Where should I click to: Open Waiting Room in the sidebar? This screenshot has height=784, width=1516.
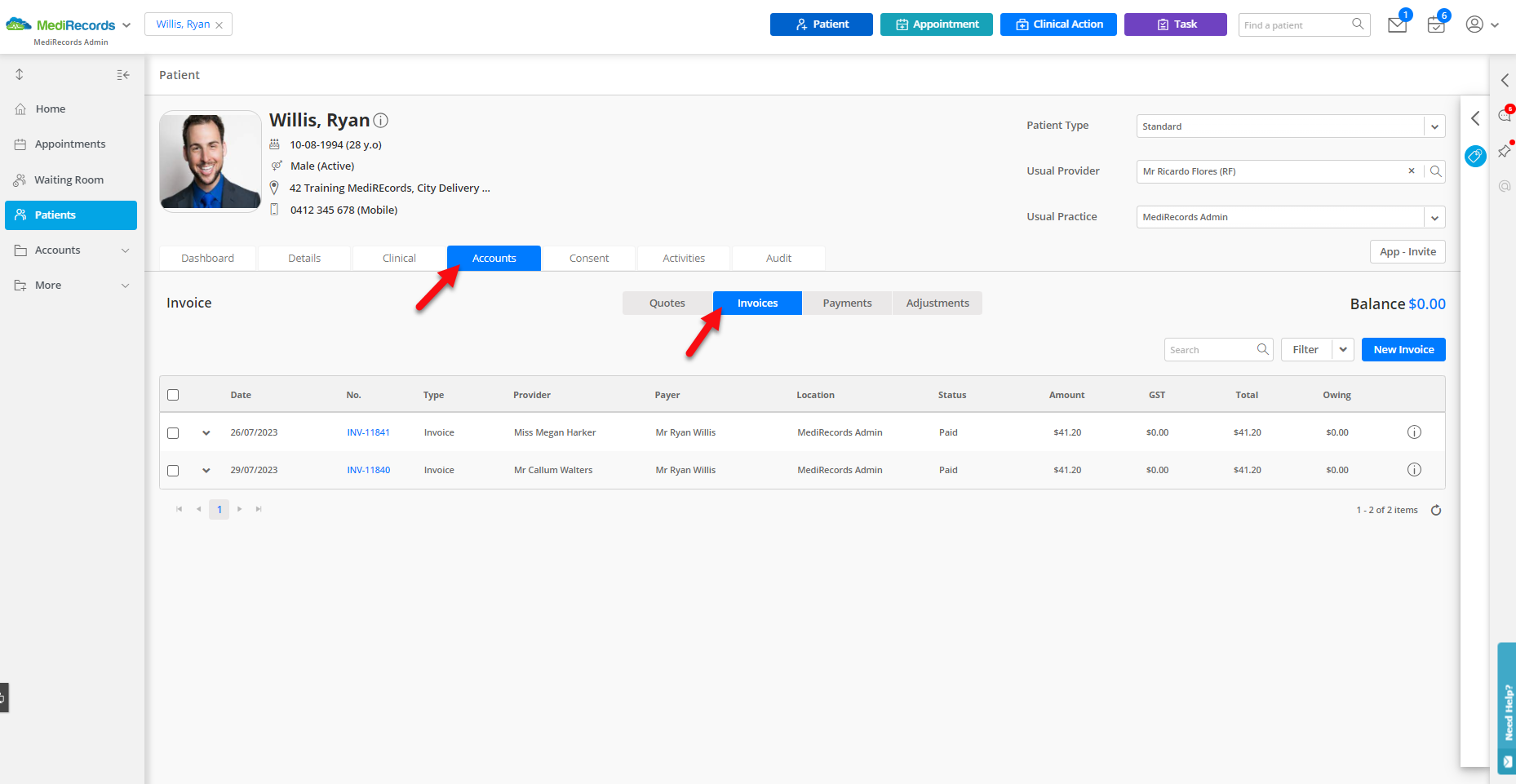(71, 180)
